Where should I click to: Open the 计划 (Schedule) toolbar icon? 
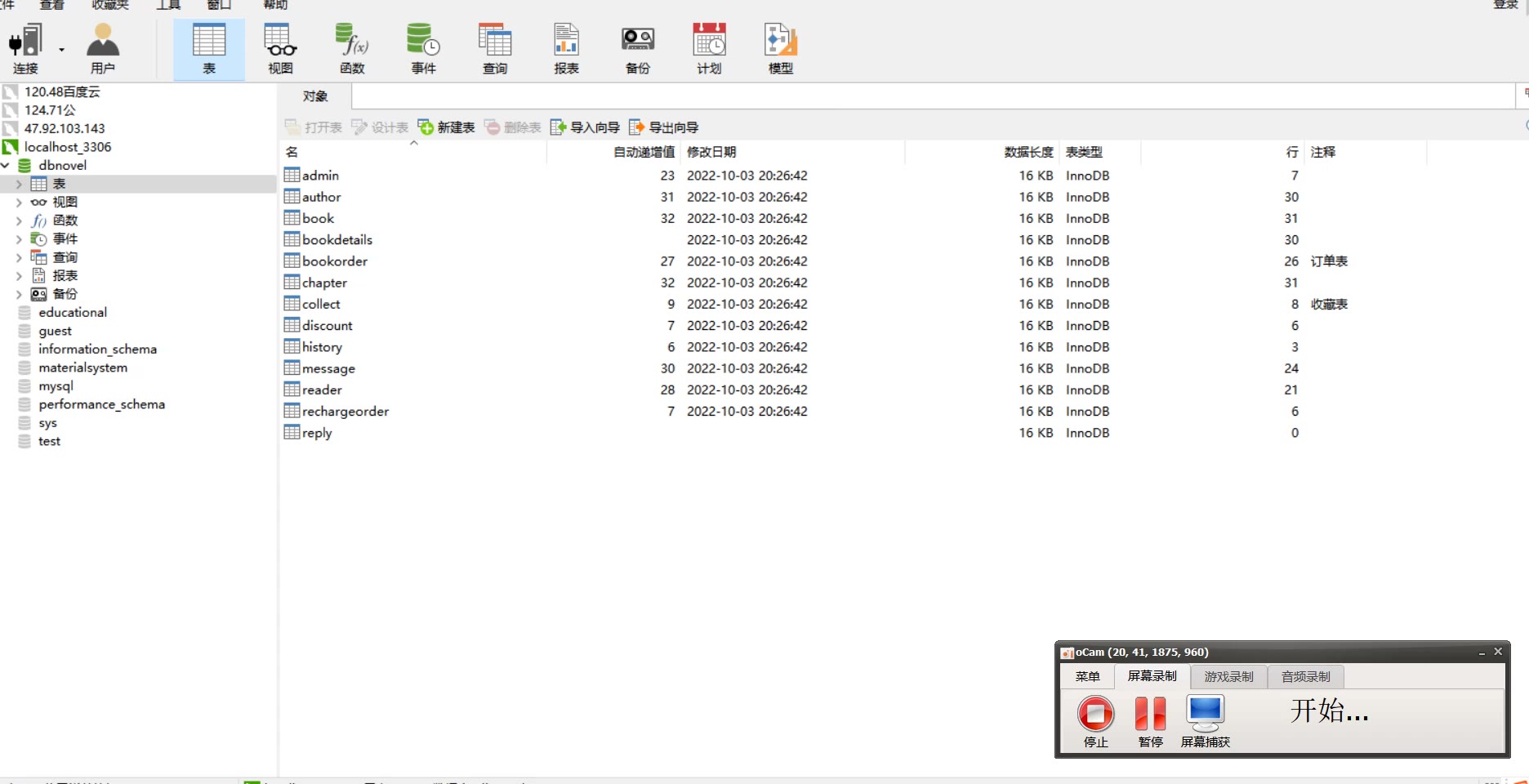click(x=709, y=49)
